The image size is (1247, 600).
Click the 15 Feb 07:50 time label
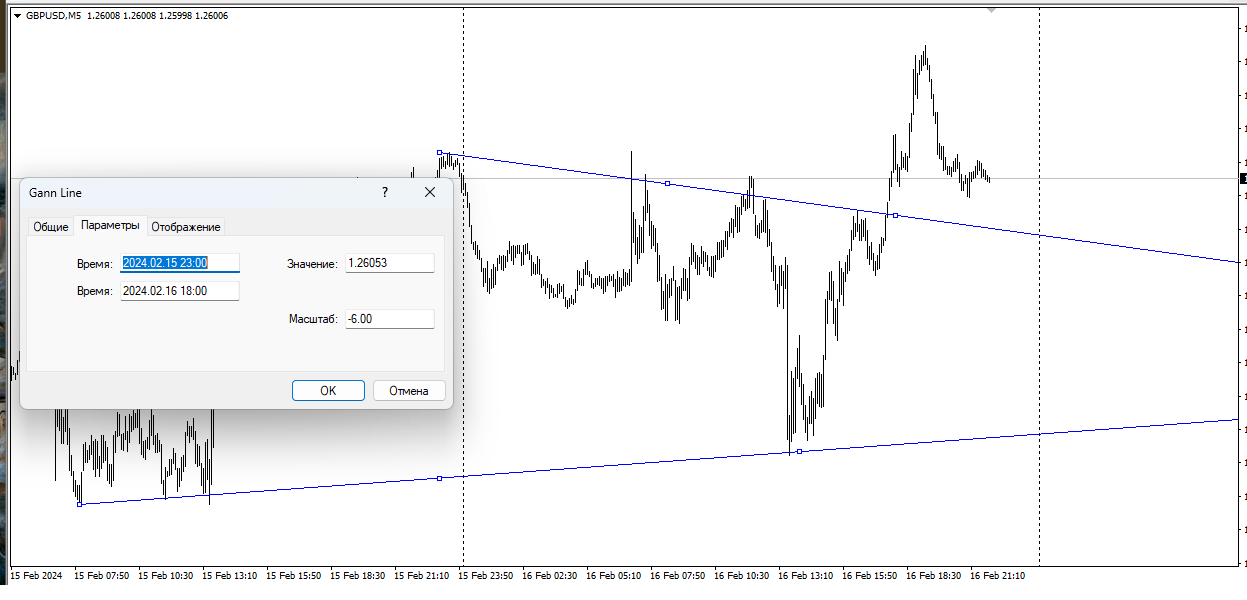pyautogui.click(x=101, y=576)
